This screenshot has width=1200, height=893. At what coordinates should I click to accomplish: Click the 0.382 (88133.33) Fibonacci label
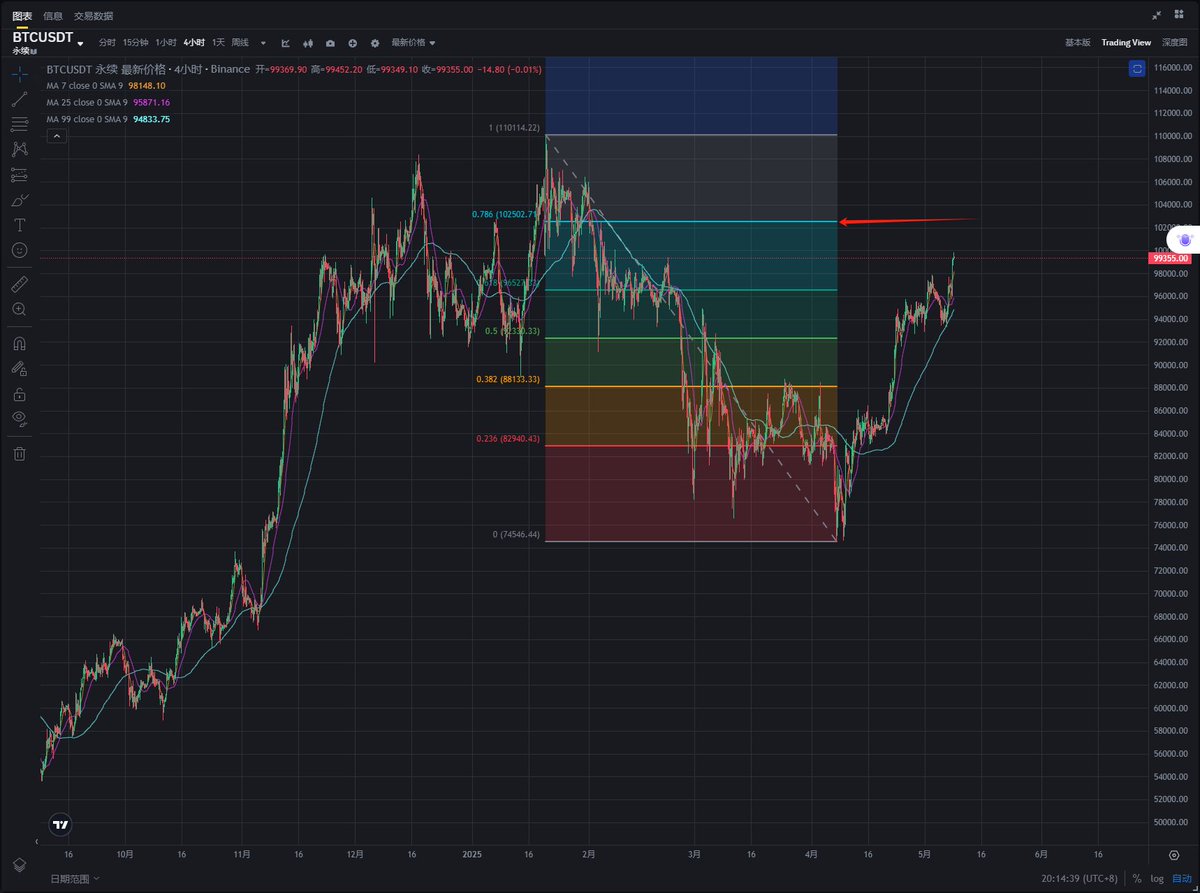507,379
